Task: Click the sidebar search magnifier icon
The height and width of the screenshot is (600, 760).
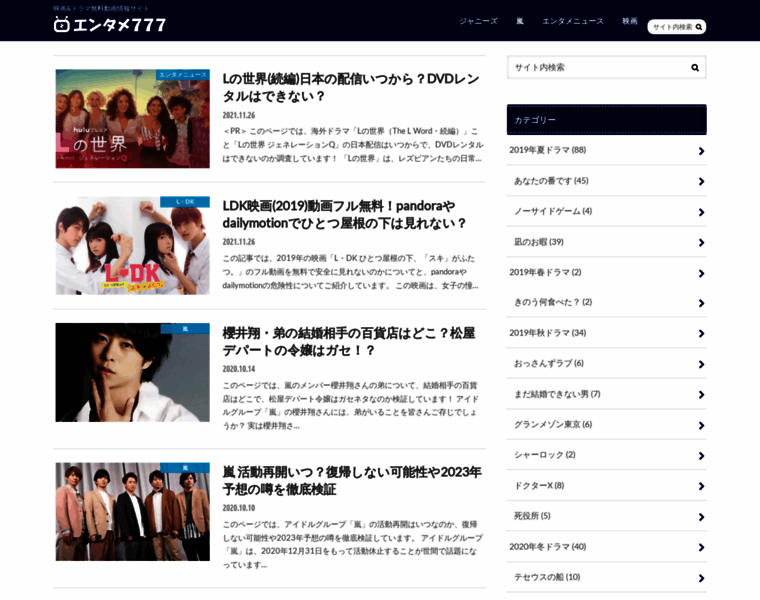Action: click(695, 68)
